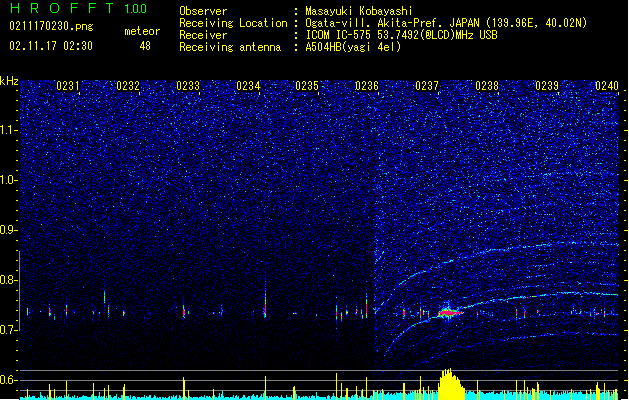Viewport: 629px width, 400px height.
Task: Click the 0234 time marker
Action: [x=248, y=86]
